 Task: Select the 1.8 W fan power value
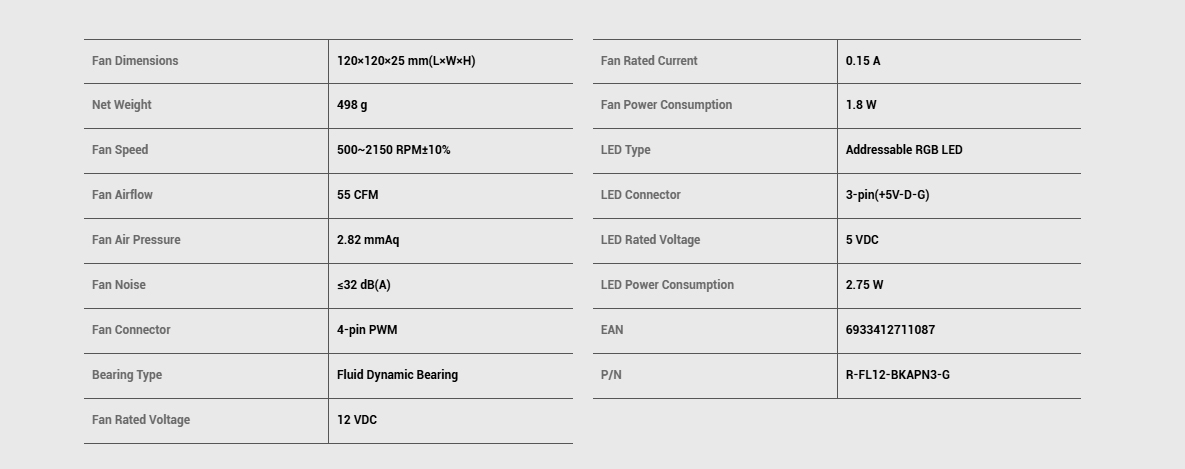(861, 105)
